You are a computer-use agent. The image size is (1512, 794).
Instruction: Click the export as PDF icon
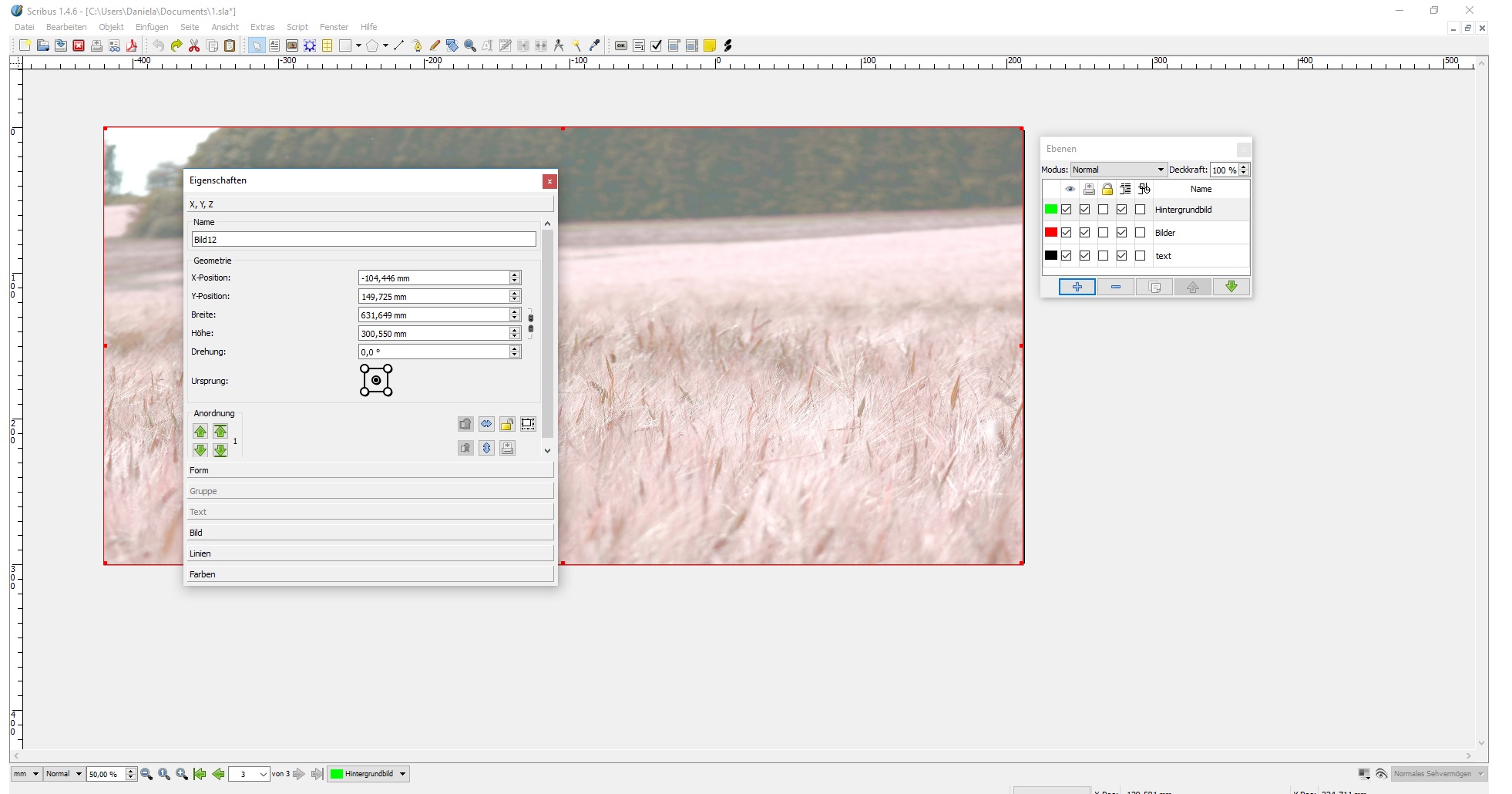132,45
